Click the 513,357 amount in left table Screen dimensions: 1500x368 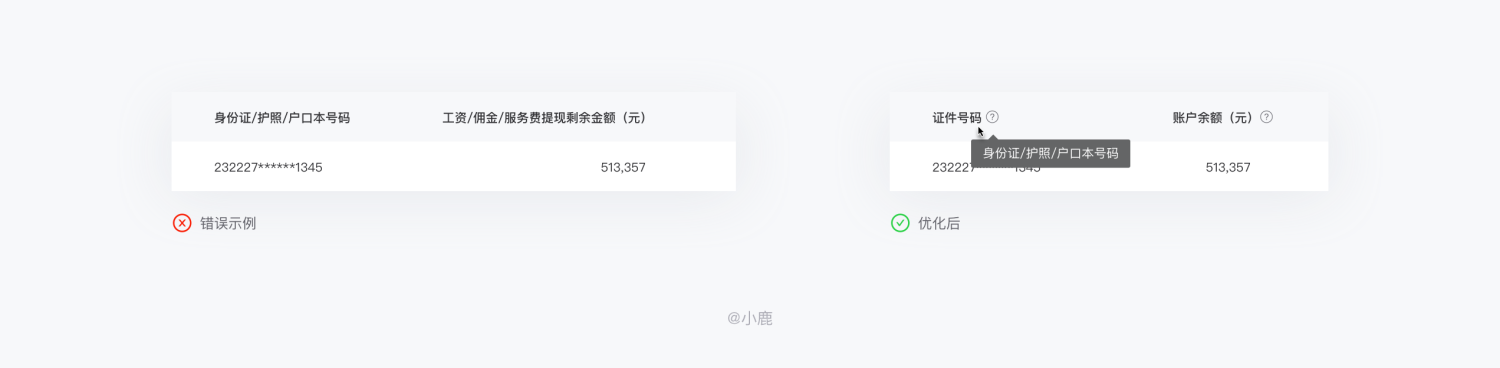(623, 167)
